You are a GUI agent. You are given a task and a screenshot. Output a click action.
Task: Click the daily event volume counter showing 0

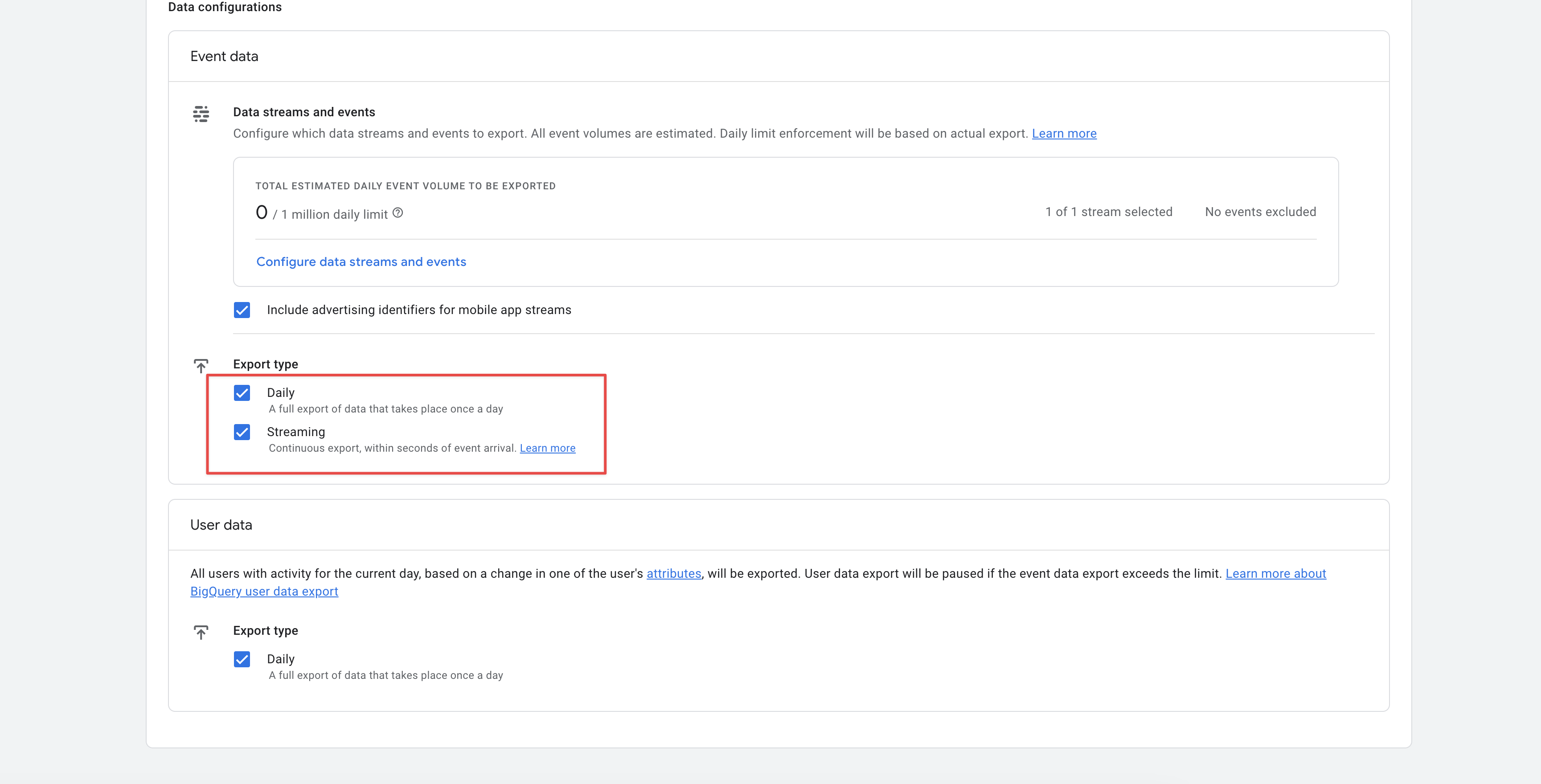coord(262,212)
